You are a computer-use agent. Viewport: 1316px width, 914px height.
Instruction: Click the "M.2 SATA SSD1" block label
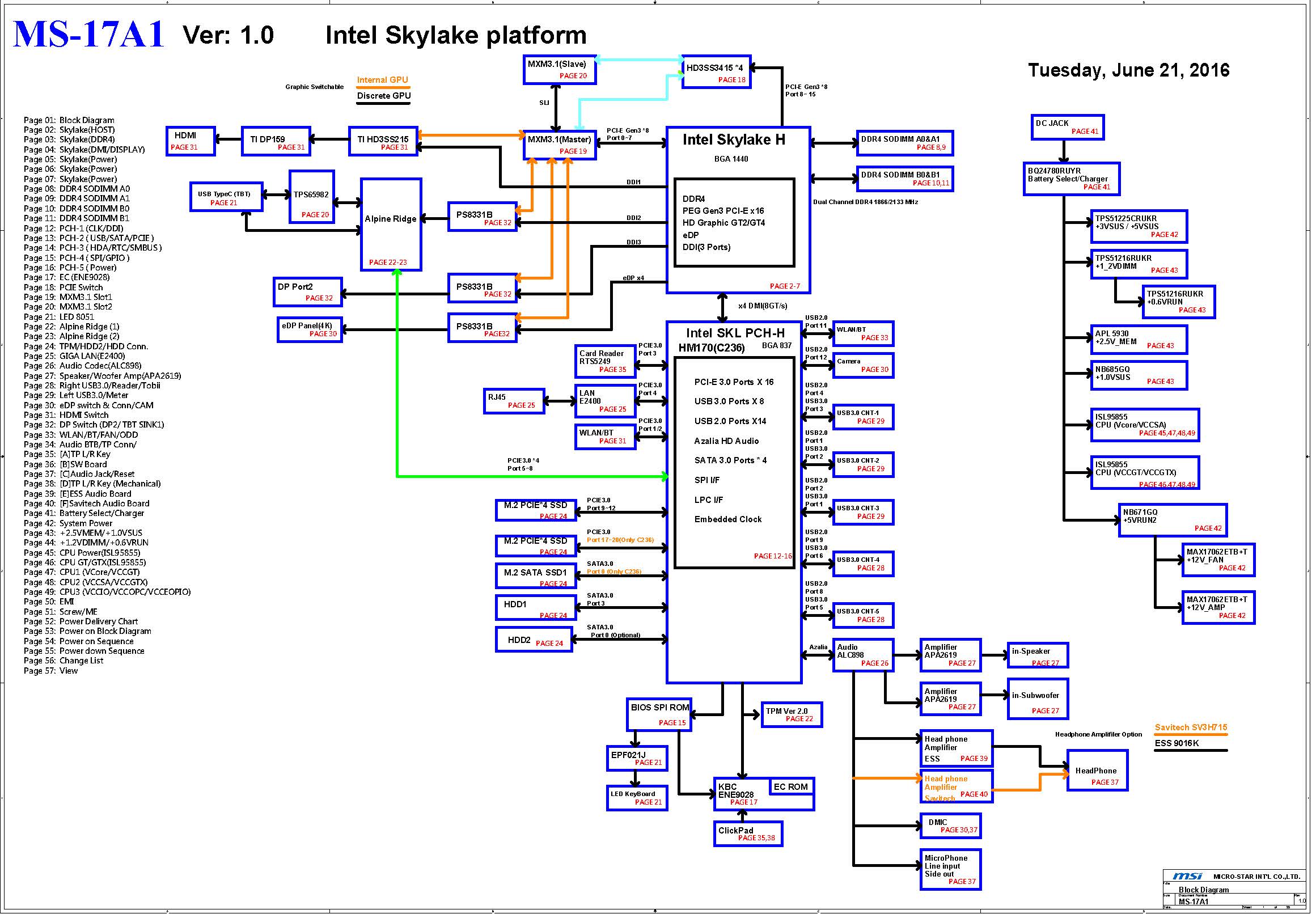[535, 573]
